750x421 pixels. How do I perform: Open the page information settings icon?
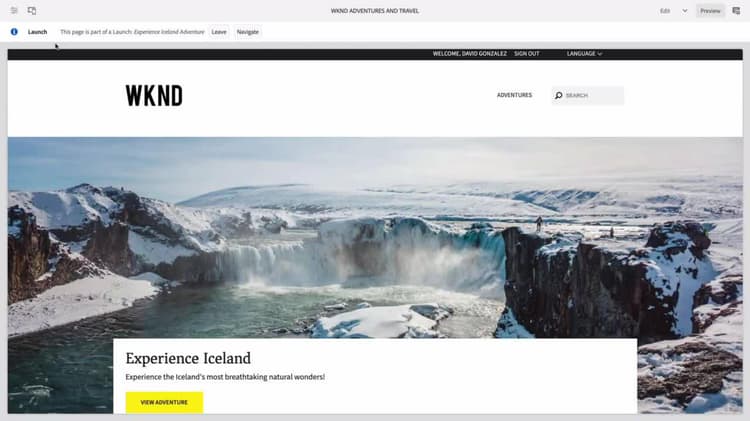tap(14, 11)
